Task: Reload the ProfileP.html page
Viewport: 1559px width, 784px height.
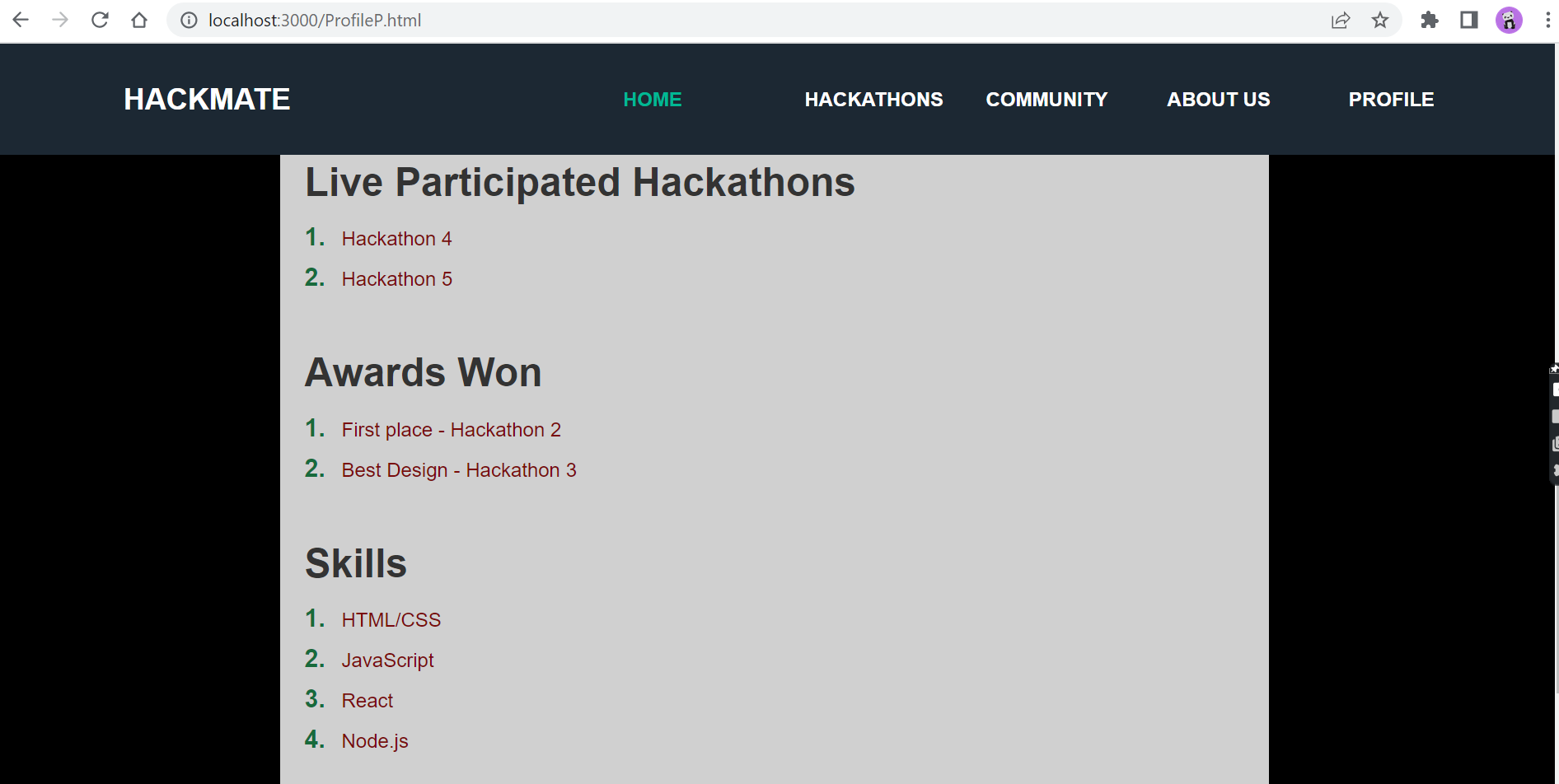Action: [x=100, y=20]
